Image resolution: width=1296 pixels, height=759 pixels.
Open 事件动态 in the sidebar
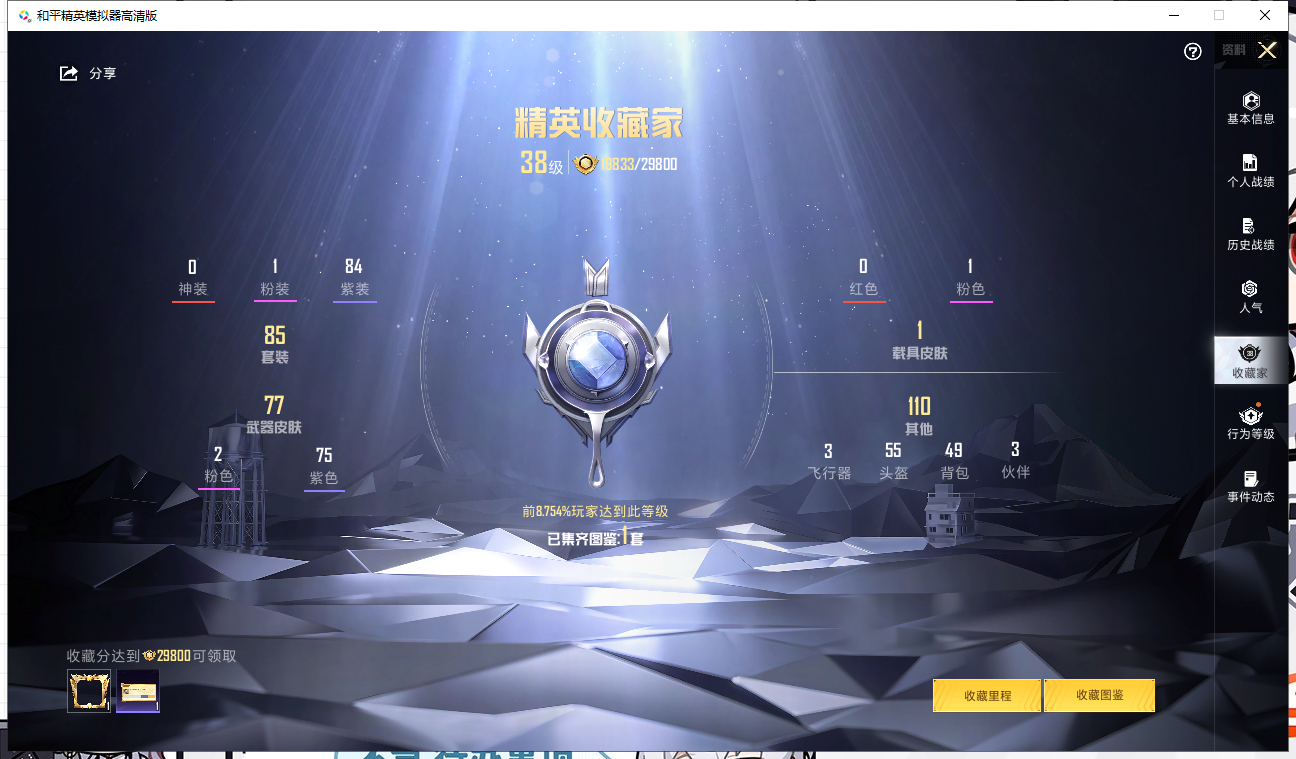click(x=1250, y=486)
